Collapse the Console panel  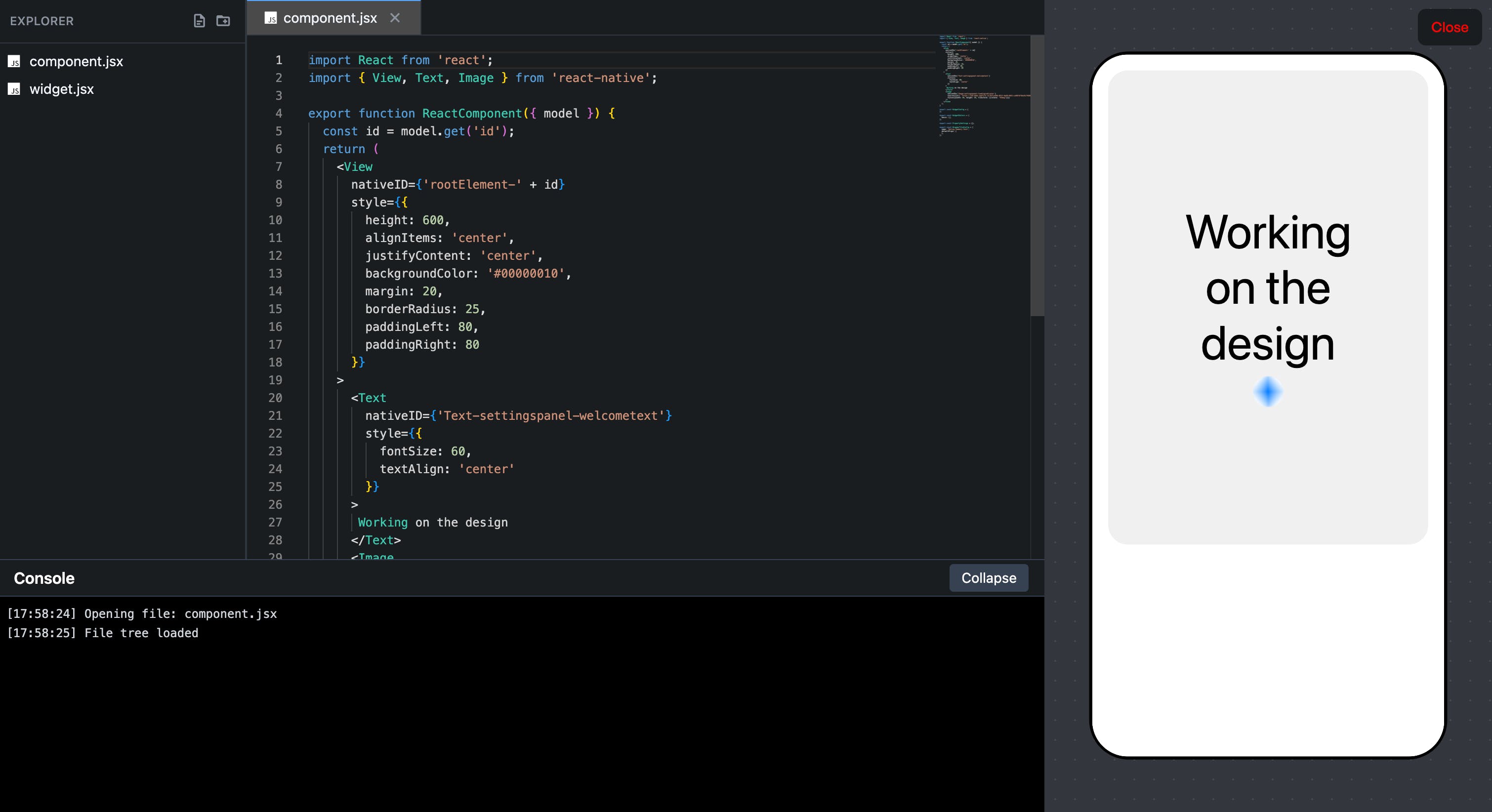(x=988, y=577)
